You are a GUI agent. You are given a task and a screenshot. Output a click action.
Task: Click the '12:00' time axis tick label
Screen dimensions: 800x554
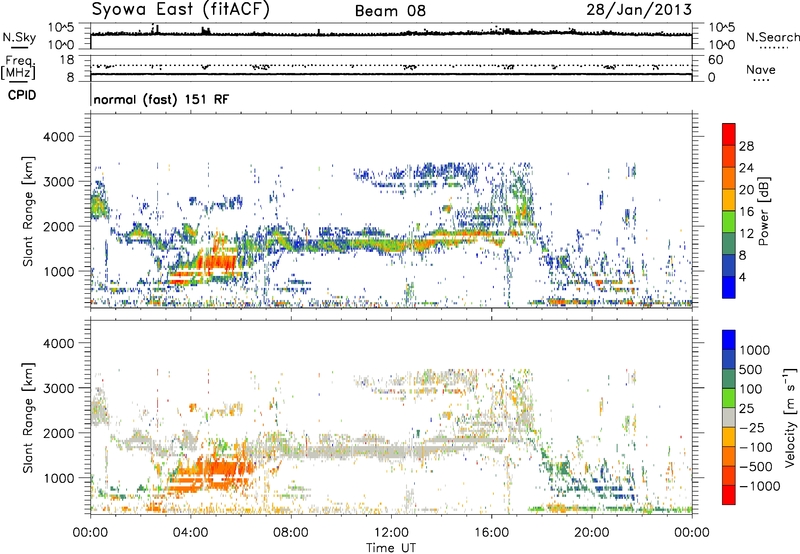tap(391, 533)
